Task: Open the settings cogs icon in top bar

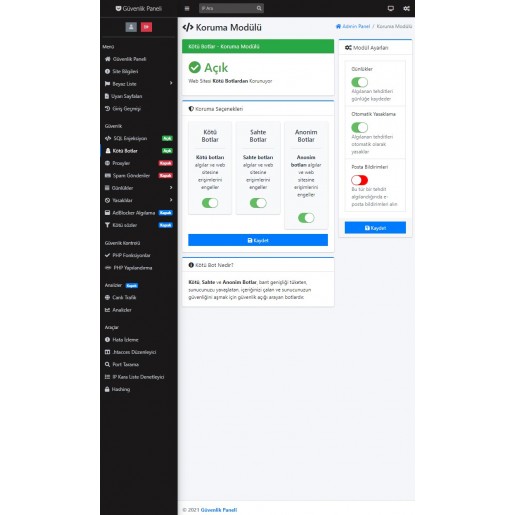Action: coord(406,8)
